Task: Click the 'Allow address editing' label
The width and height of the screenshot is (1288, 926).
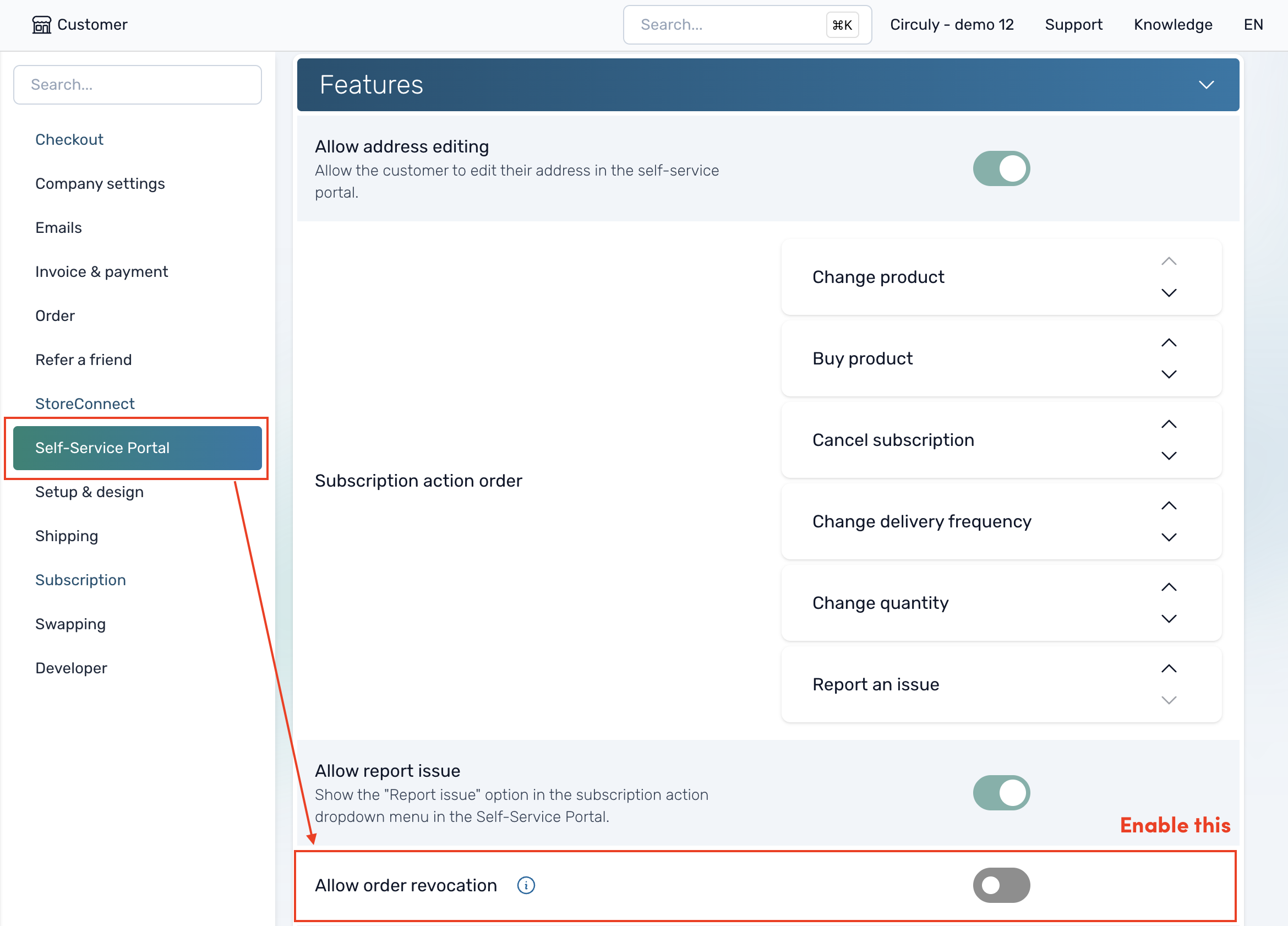Action: (401, 146)
